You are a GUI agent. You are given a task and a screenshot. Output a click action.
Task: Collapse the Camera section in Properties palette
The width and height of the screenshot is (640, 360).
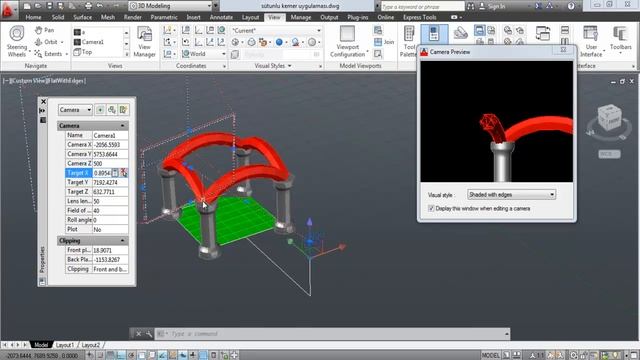coord(122,126)
